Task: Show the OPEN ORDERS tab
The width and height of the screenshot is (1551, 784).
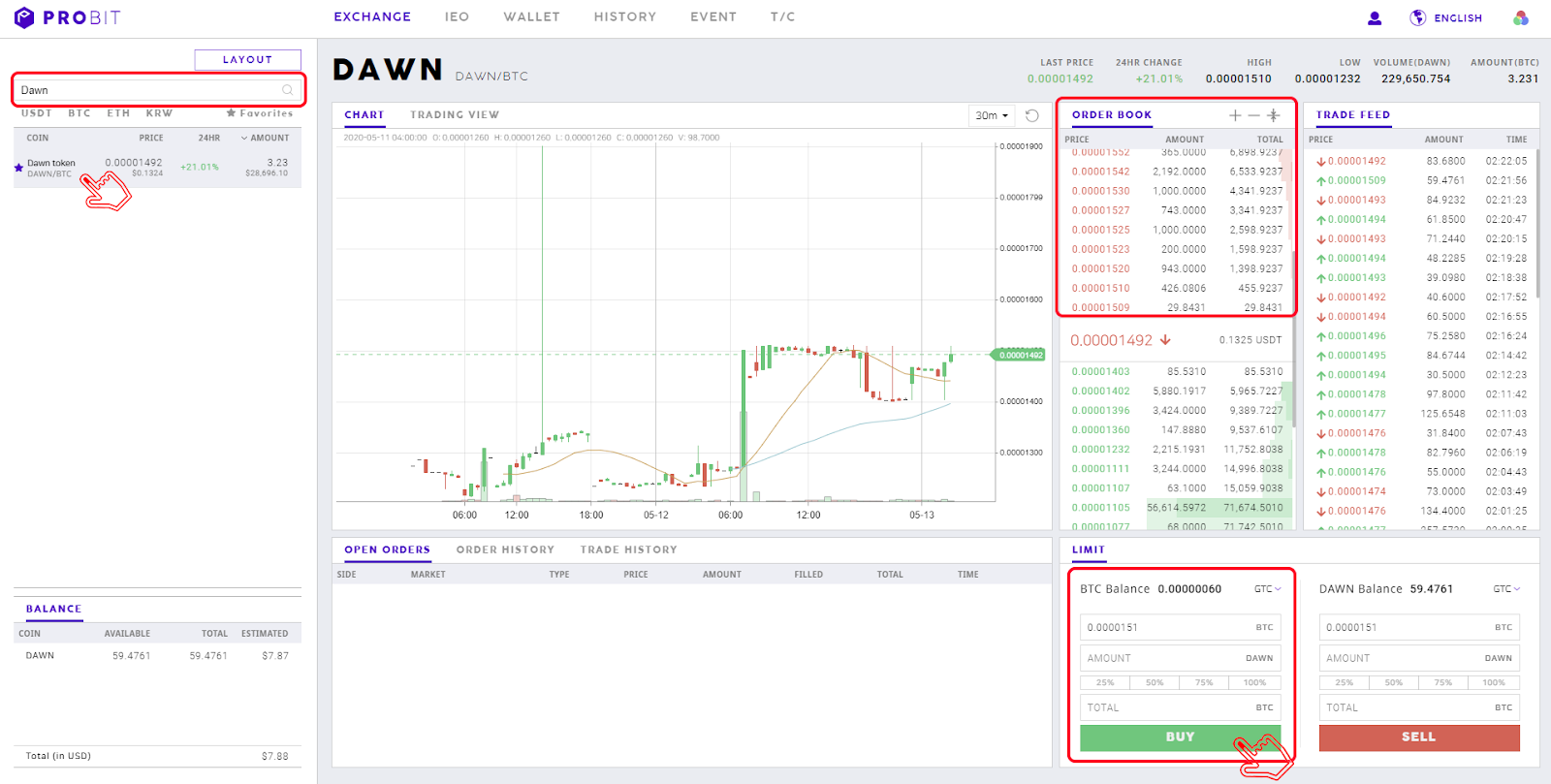Action: pos(388,549)
